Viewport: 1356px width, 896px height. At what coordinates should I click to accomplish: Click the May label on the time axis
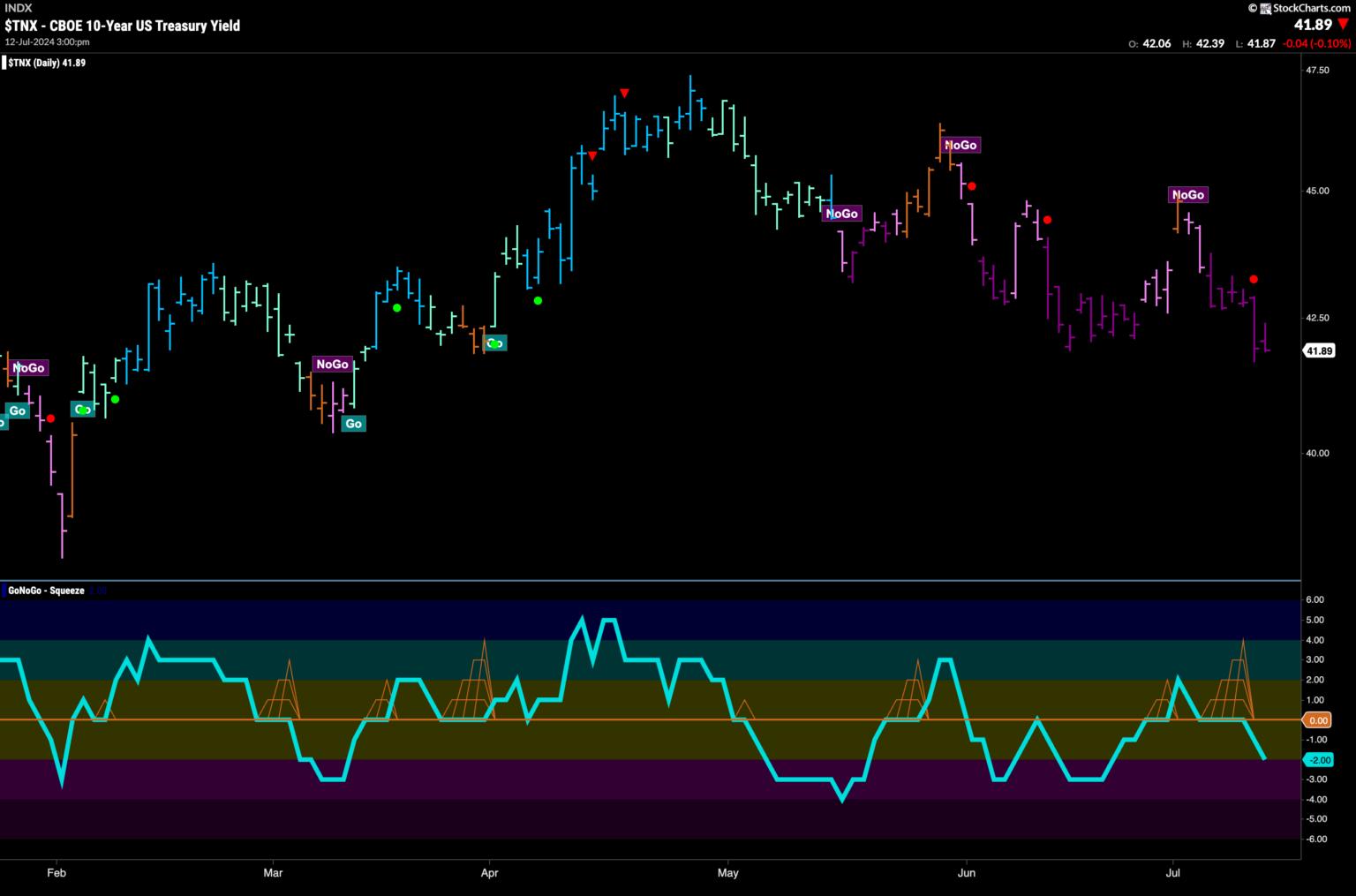[x=728, y=873]
